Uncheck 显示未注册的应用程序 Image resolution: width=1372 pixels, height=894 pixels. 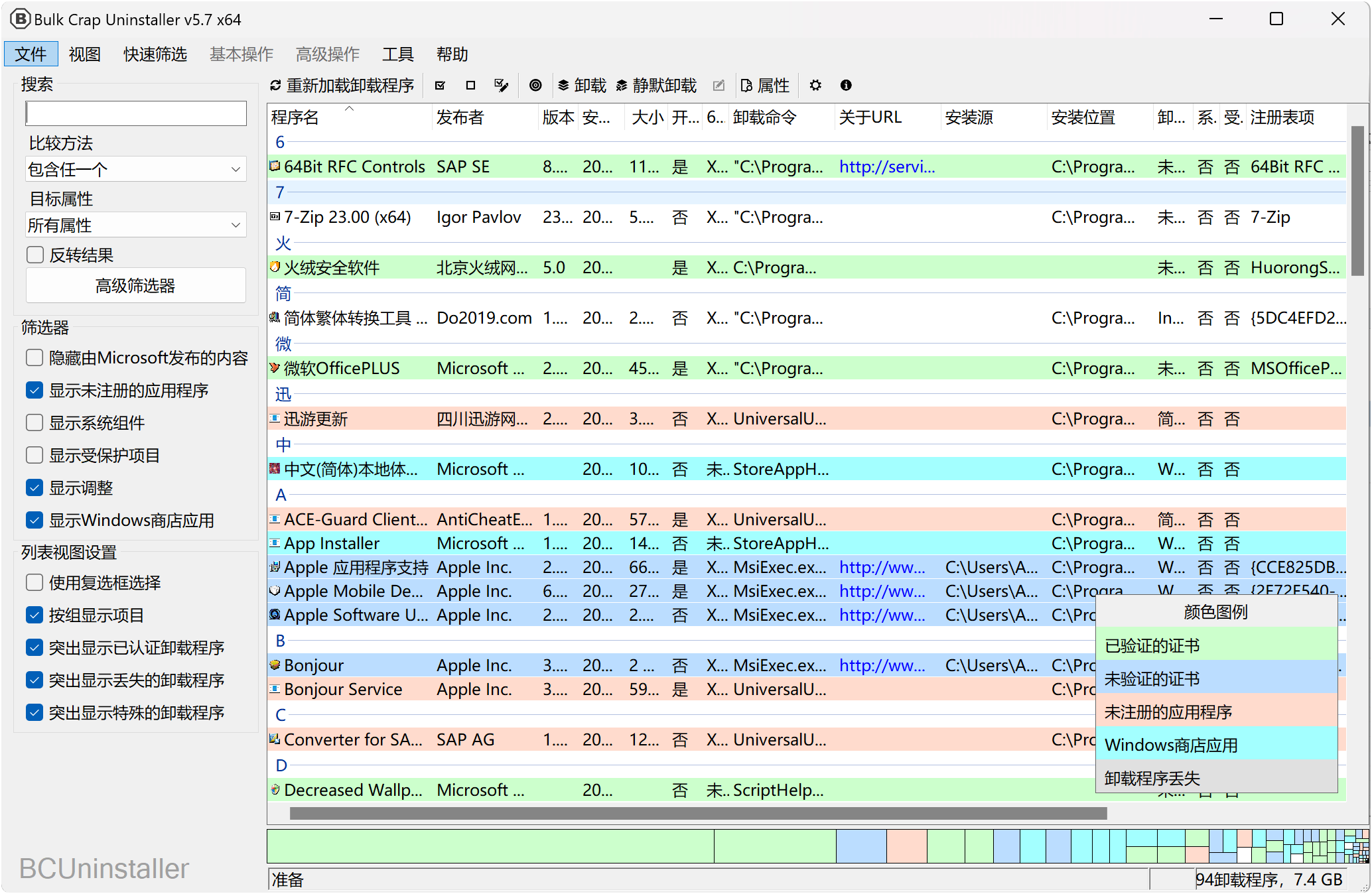pyautogui.click(x=34, y=391)
